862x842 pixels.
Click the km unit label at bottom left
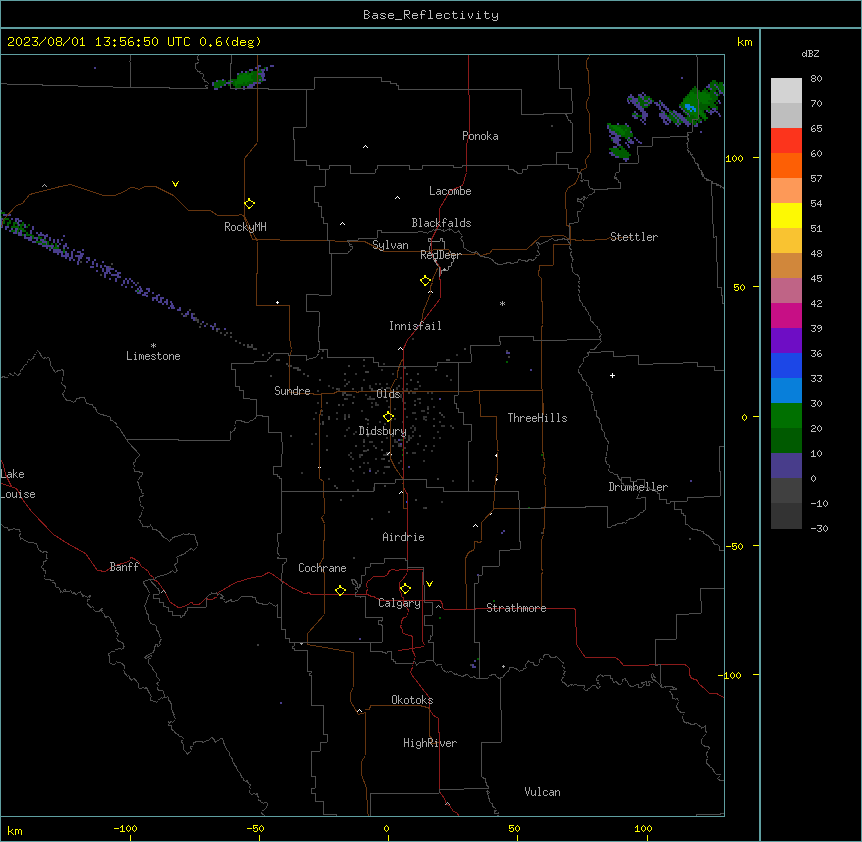pyautogui.click(x=15, y=830)
